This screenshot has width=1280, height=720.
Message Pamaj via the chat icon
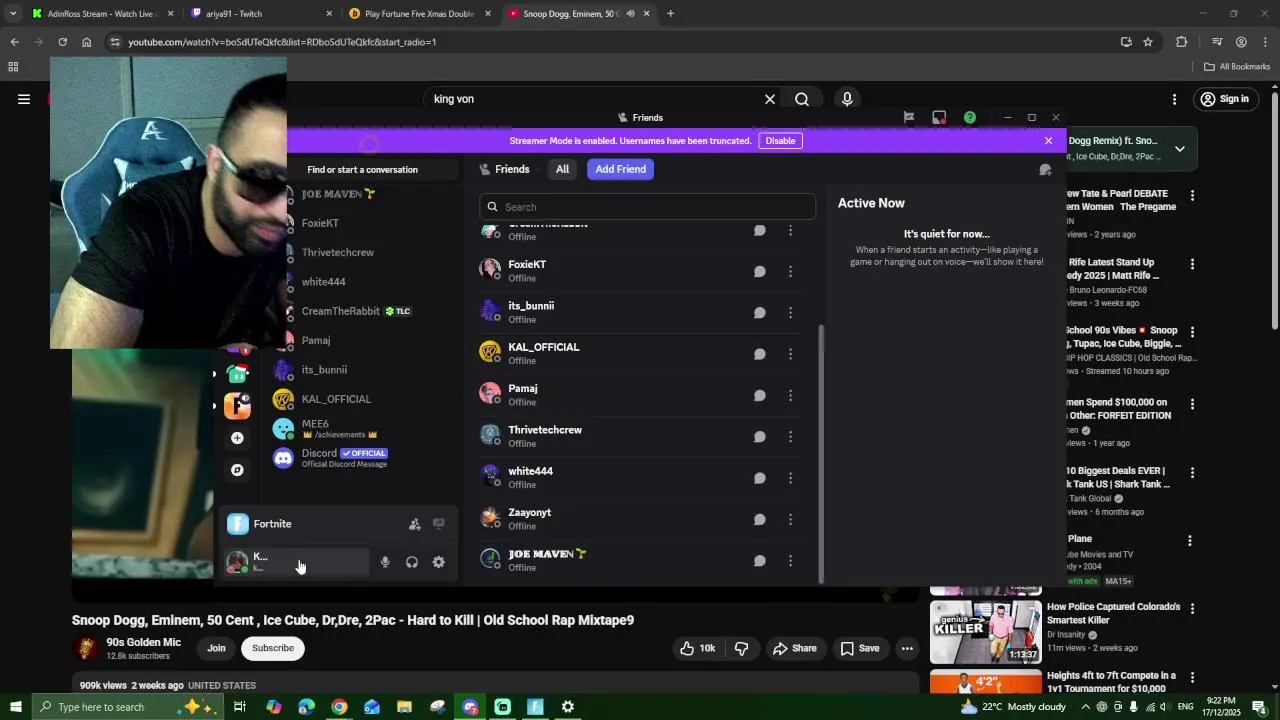click(x=760, y=395)
